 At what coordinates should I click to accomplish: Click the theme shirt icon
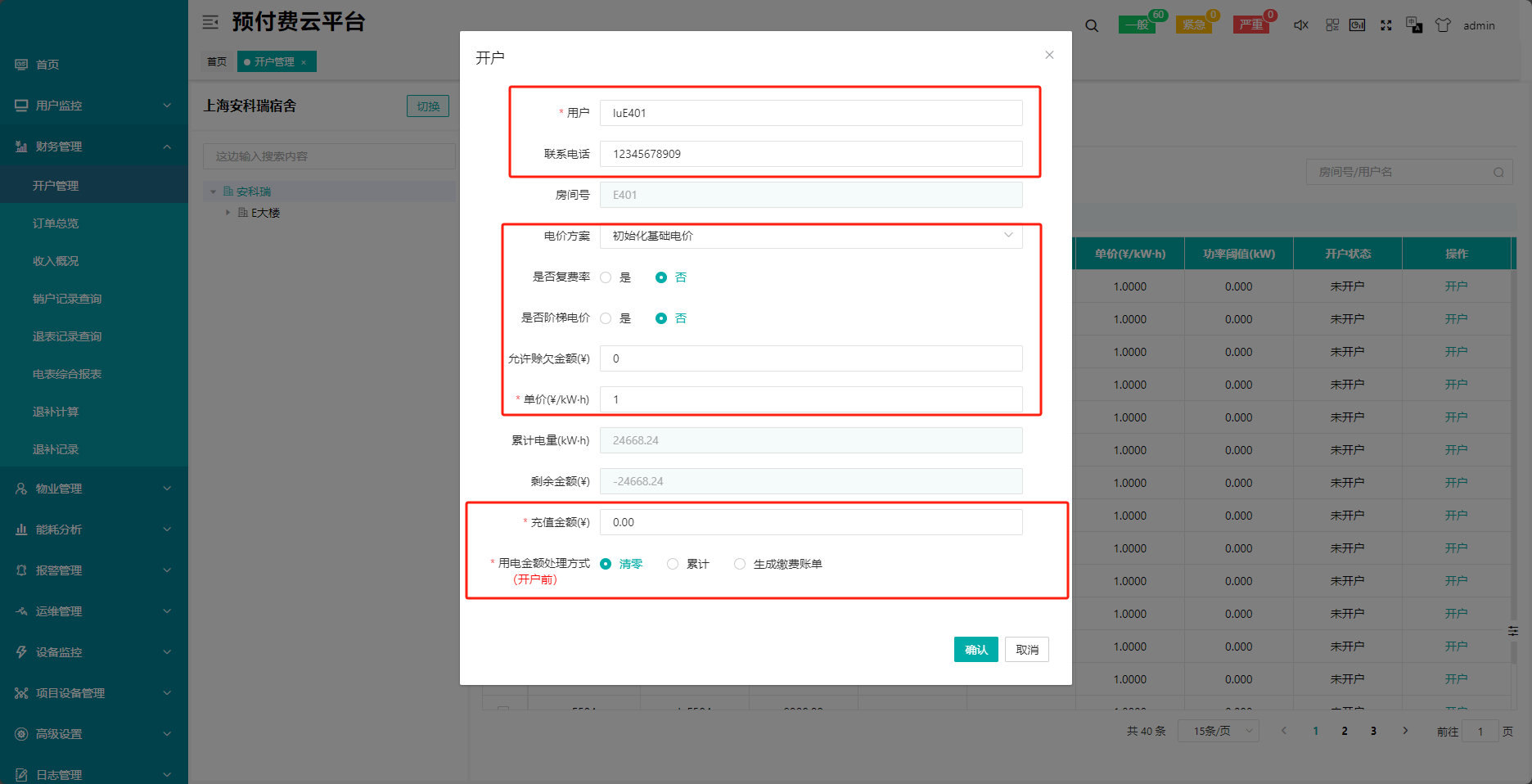coord(1443,25)
